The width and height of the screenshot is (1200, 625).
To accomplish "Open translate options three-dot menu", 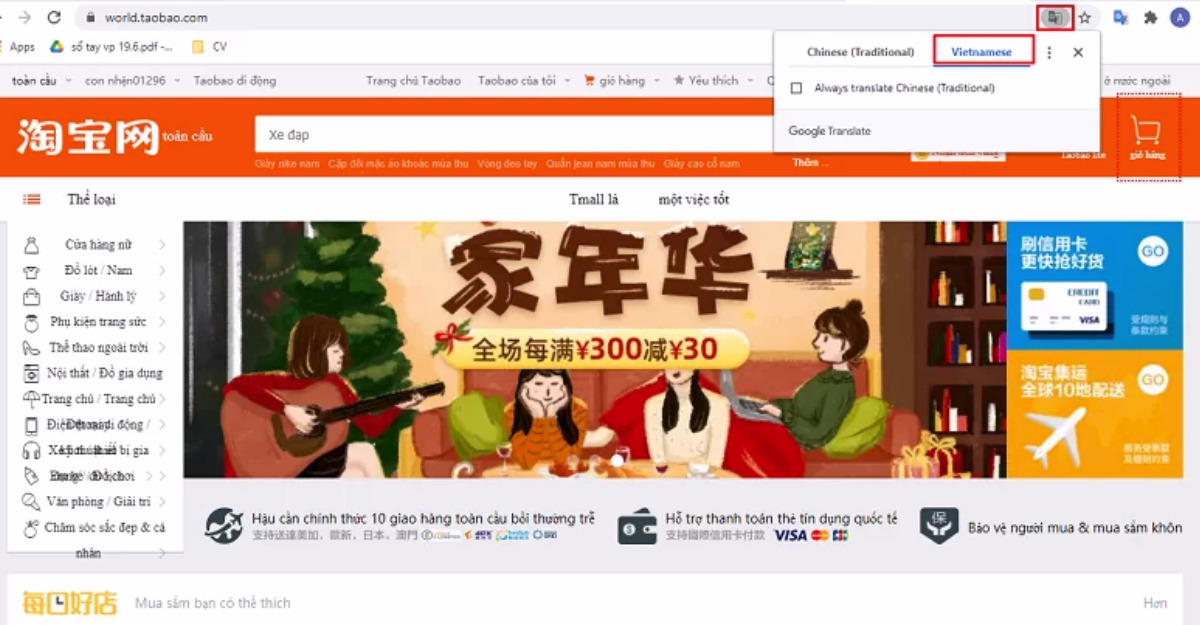I will tap(1049, 52).
